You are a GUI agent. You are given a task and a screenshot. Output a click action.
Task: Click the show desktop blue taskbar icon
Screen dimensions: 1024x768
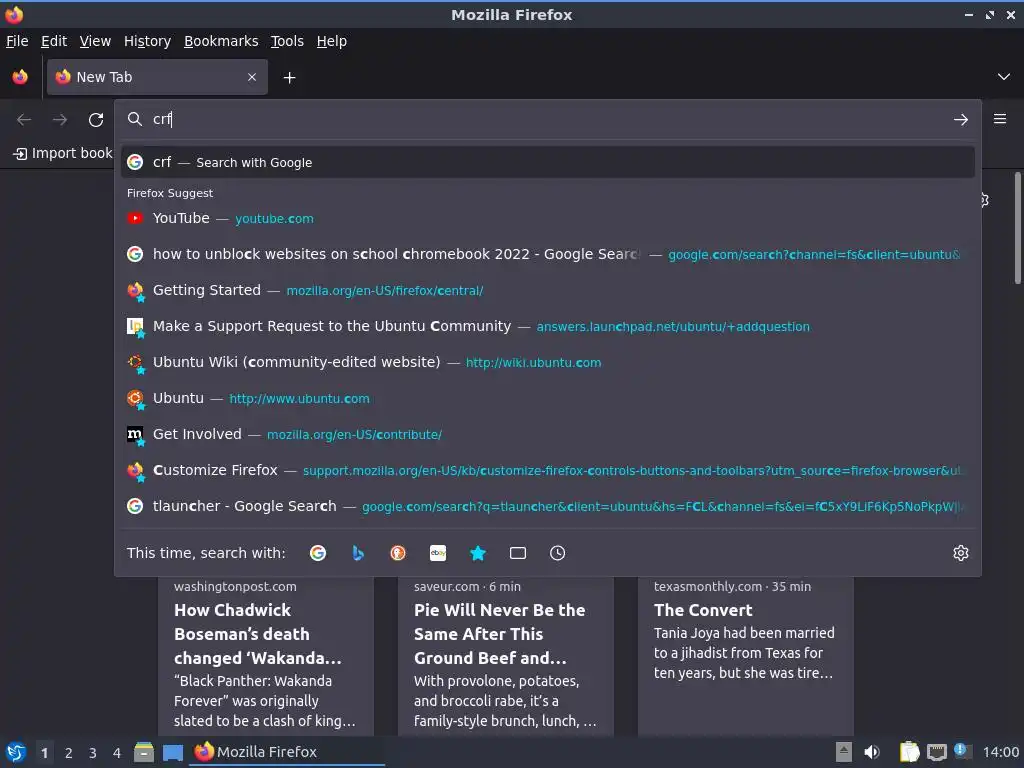tap(173, 752)
